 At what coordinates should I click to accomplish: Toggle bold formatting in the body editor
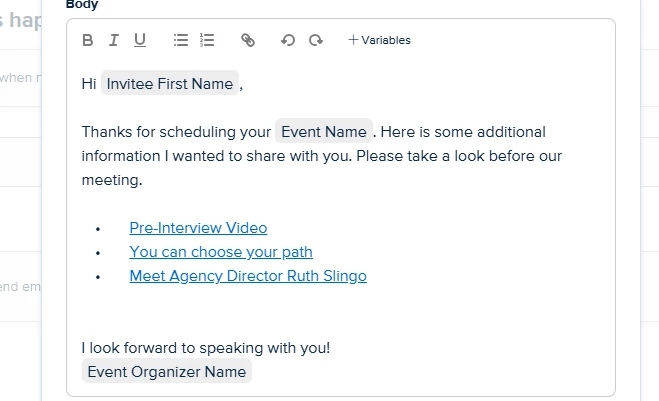tap(87, 40)
